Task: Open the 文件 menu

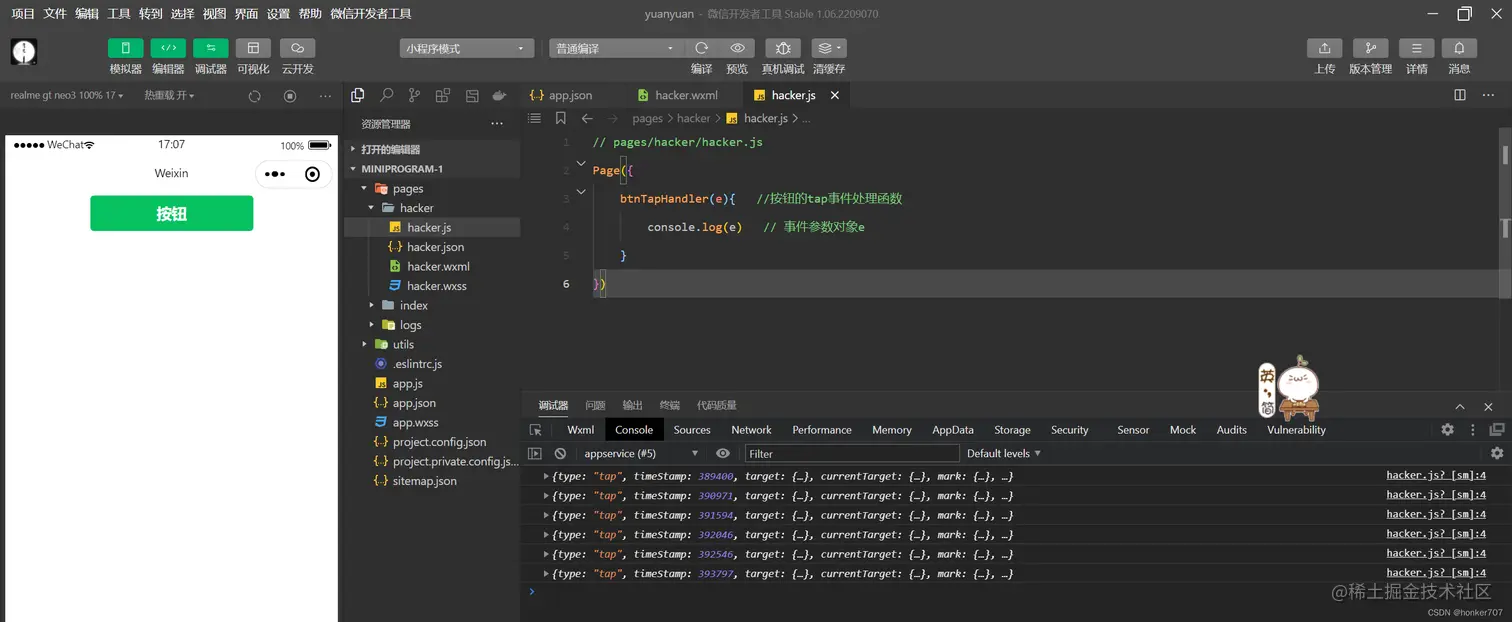Action: [x=55, y=13]
